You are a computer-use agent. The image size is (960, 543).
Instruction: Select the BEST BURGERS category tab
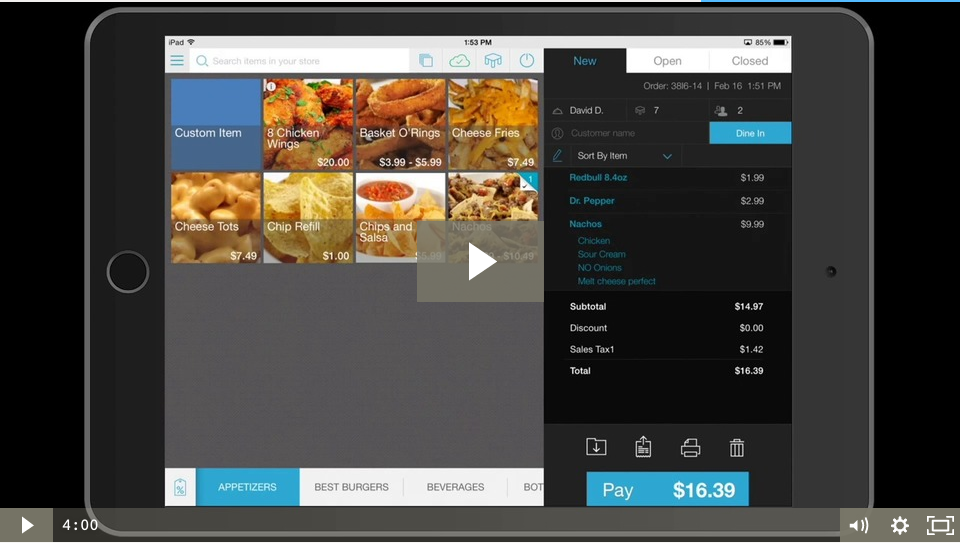[351, 487]
